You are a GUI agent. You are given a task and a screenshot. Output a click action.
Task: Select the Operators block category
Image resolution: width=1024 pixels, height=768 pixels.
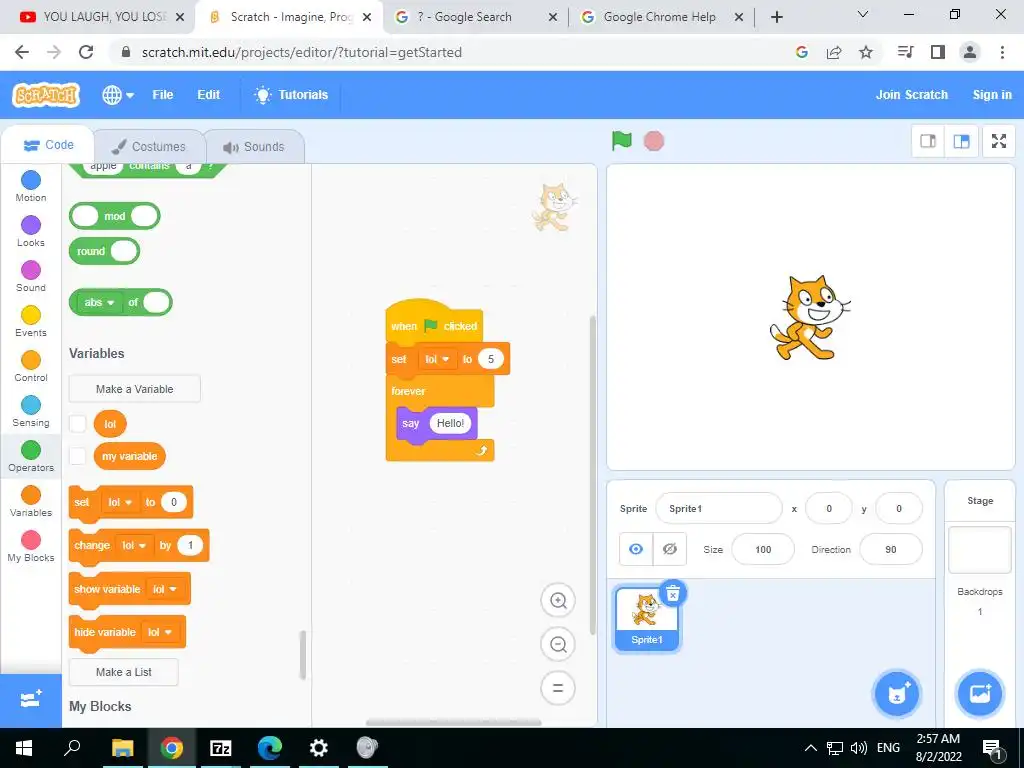[x=31, y=456]
